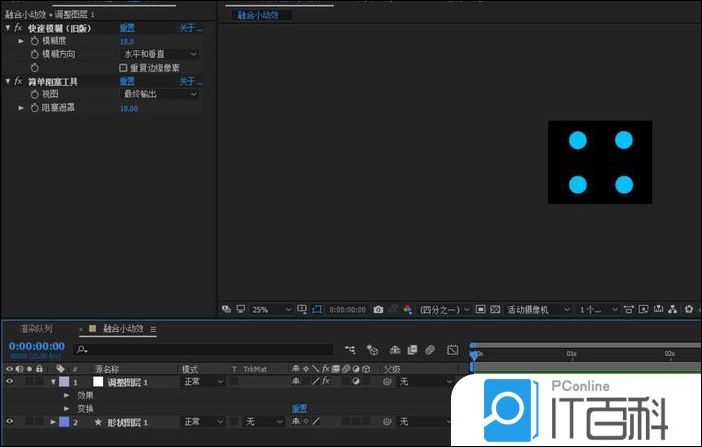
Task: Switch to the 渲染队列 tab
Action: point(36,328)
